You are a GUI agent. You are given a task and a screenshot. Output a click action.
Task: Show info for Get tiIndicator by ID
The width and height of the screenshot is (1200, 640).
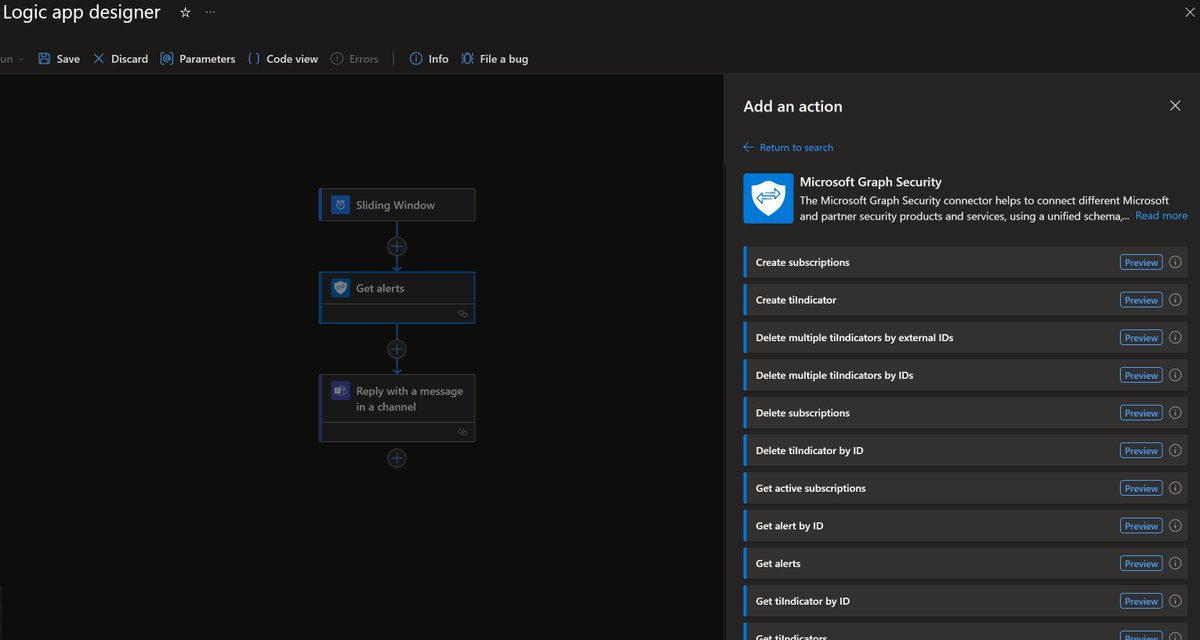pyautogui.click(x=1175, y=601)
